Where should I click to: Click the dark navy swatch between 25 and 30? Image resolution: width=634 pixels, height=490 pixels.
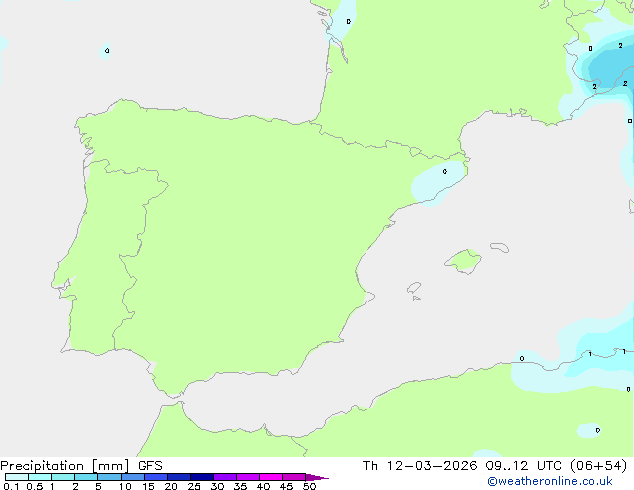[202, 477]
